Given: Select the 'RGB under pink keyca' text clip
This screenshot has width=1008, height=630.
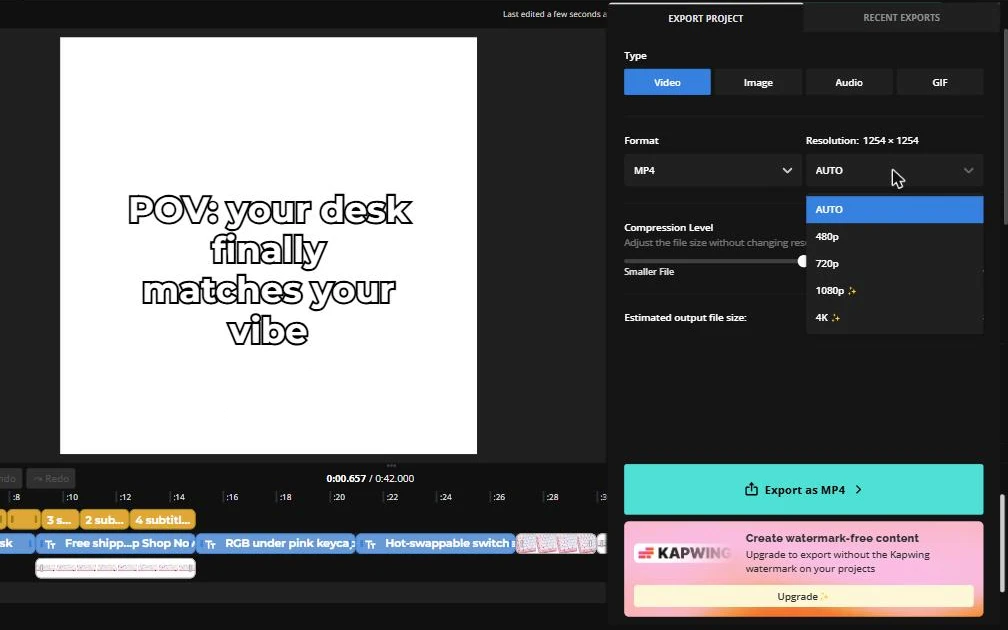Looking at the screenshot, I should [276, 543].
